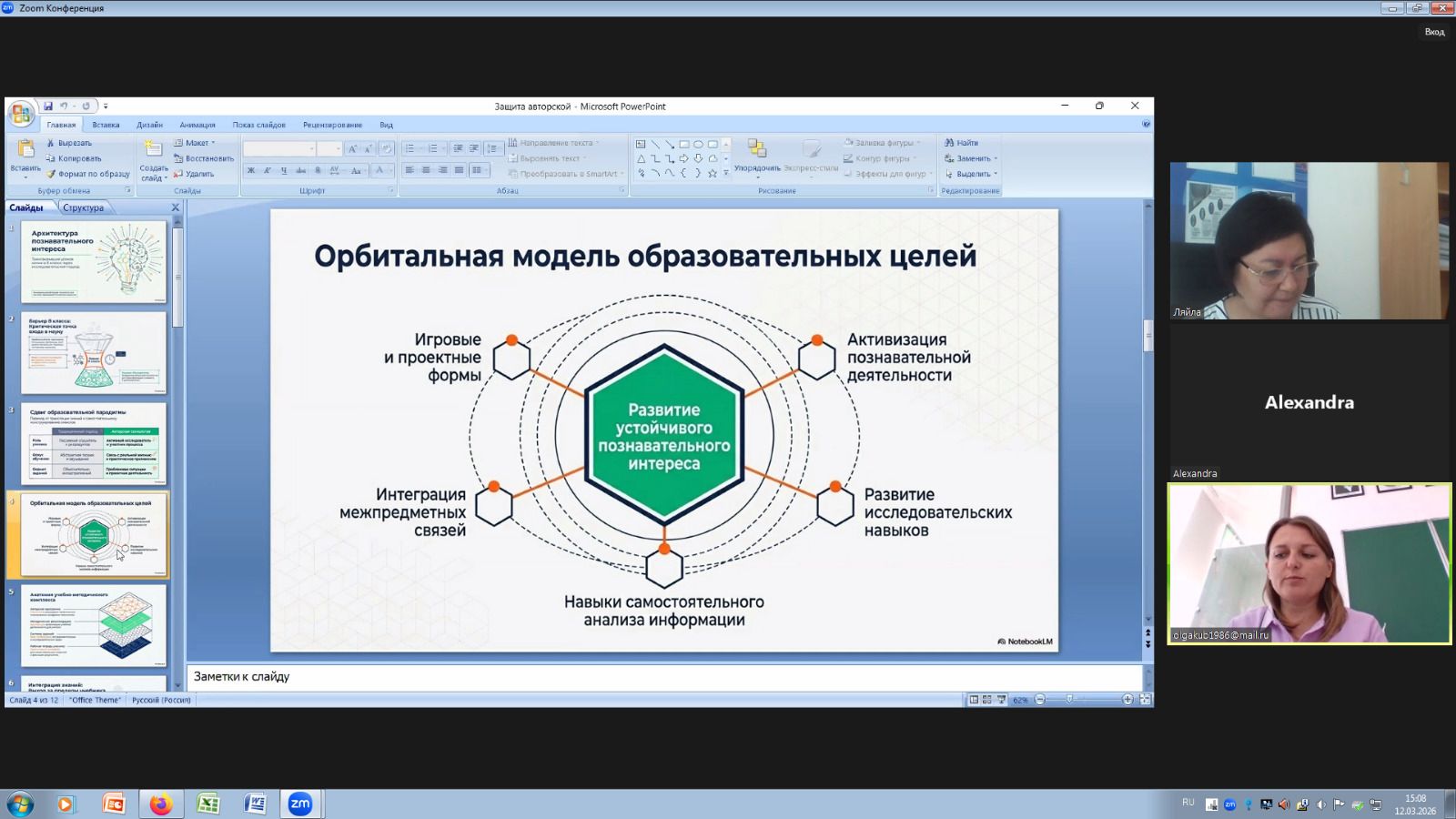Select slide 5 thumbnail in the slide panel
Screen dimensions: 1456x819
click(94, 625)
